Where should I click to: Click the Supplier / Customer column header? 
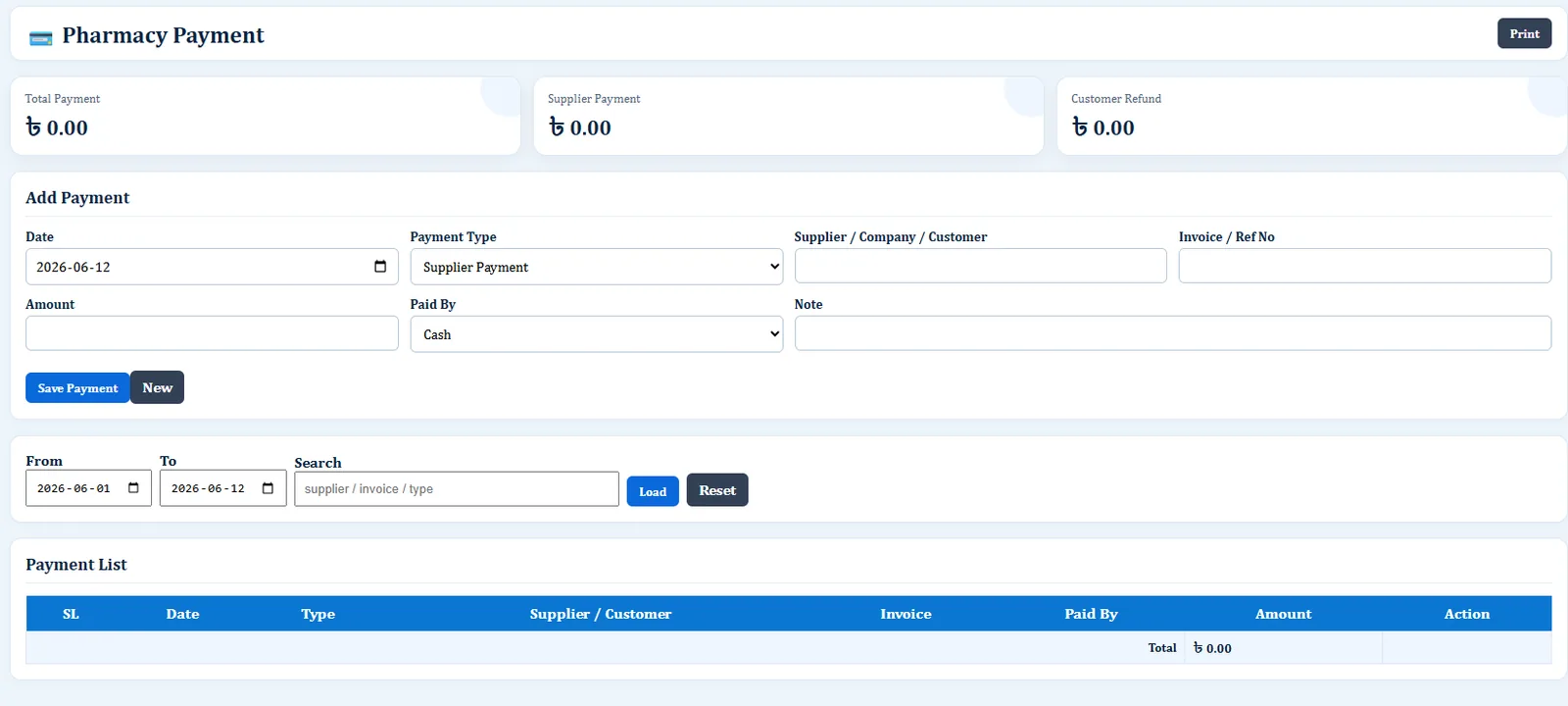tap(601, 614)
